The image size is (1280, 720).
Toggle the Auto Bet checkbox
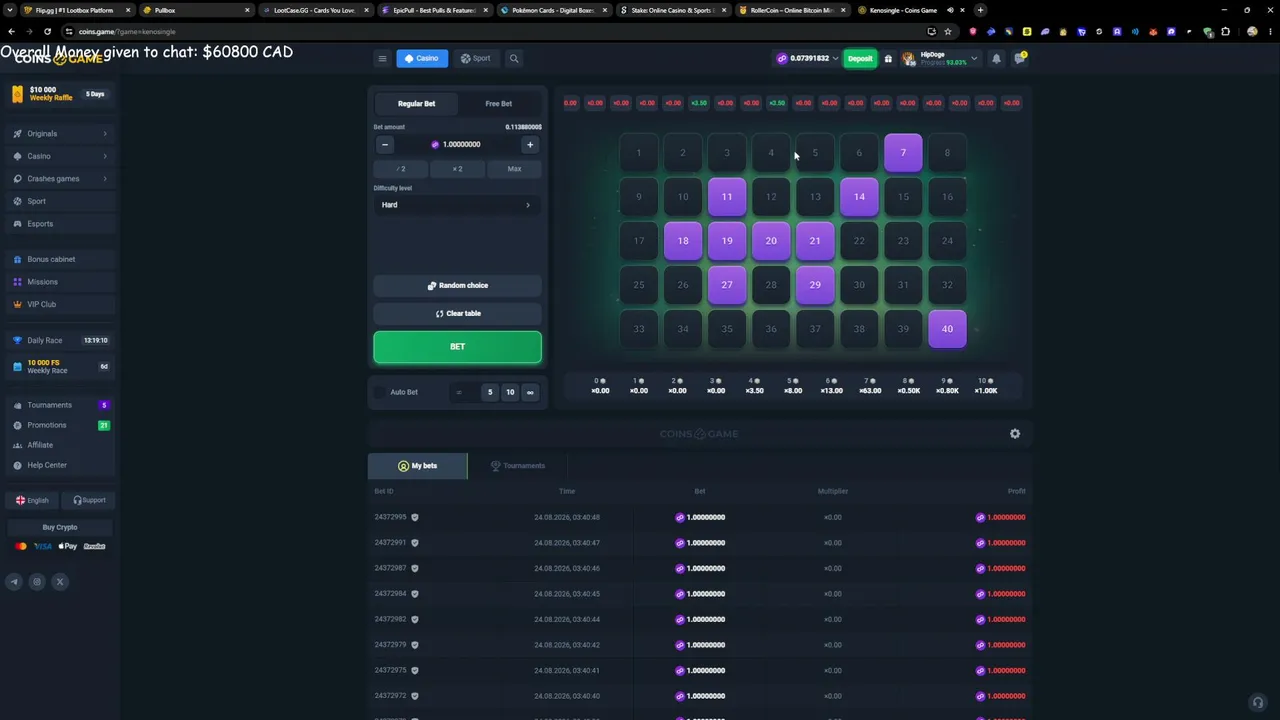coord(380,392)
